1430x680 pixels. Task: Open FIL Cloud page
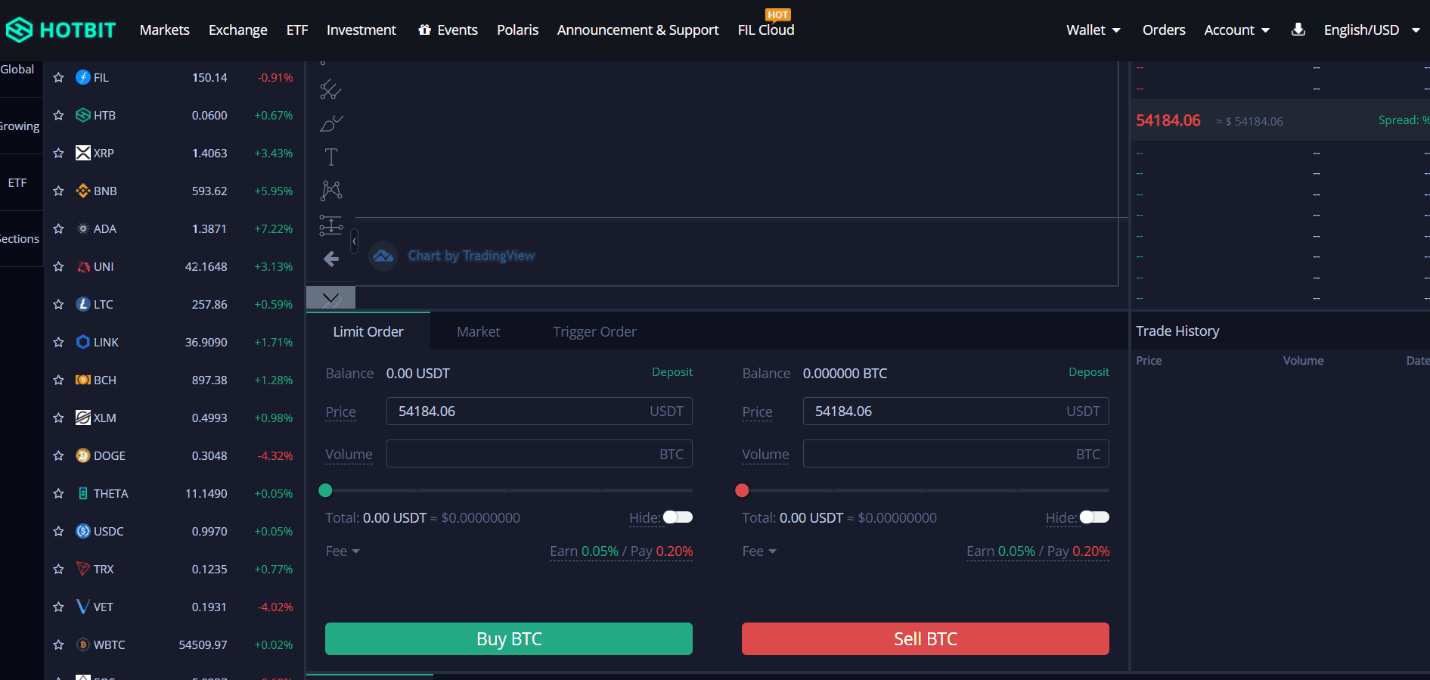[766, 30]
